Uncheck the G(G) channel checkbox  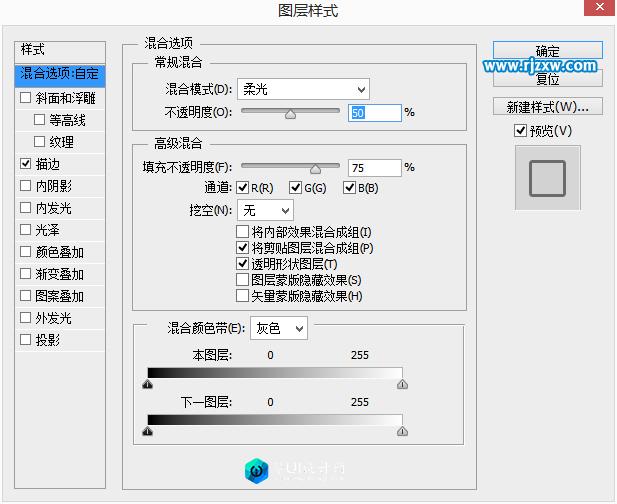[x=295, y=188]
